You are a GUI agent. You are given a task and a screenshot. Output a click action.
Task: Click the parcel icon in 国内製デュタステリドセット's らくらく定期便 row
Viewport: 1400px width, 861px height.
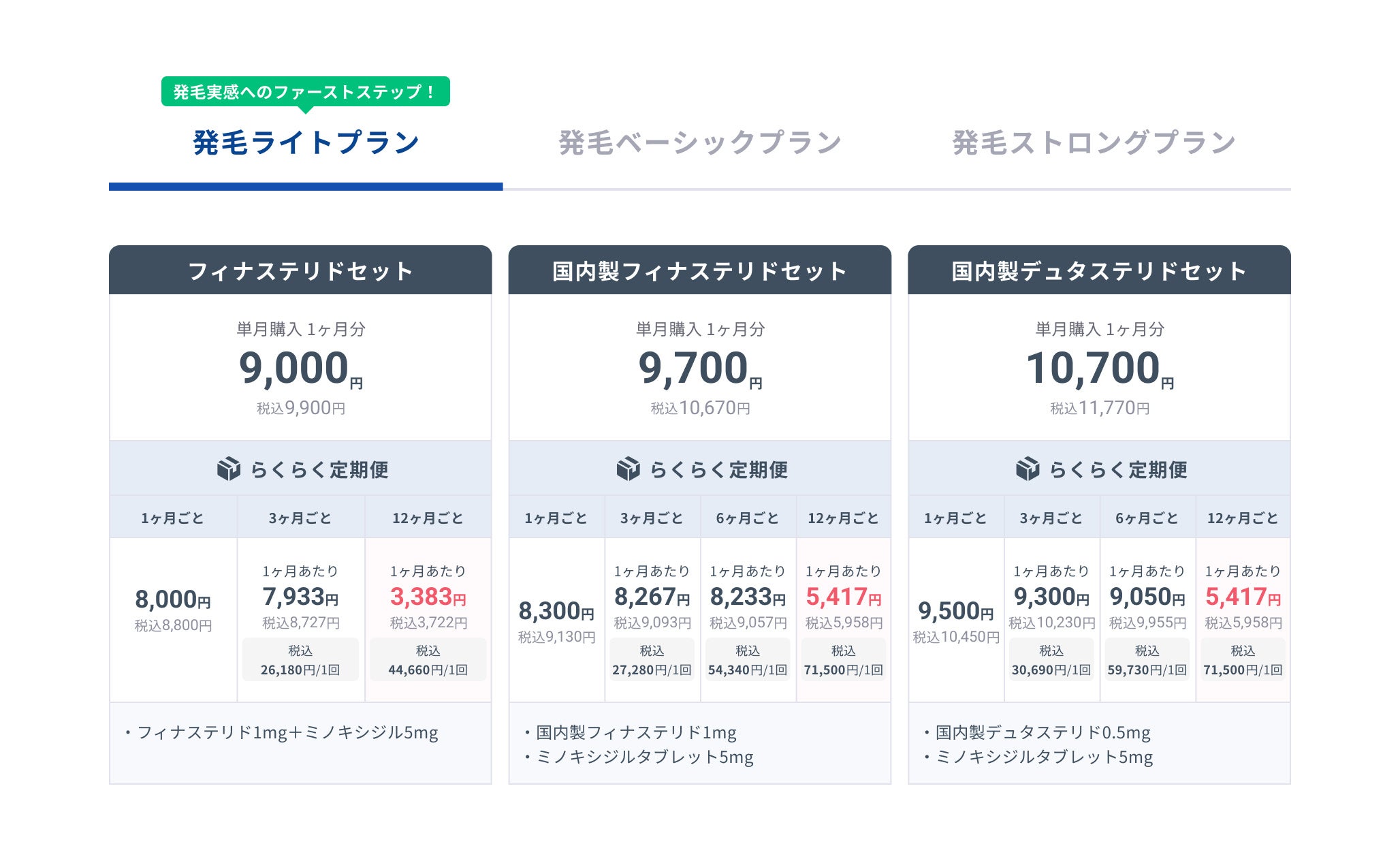[x=1028, y=469]
